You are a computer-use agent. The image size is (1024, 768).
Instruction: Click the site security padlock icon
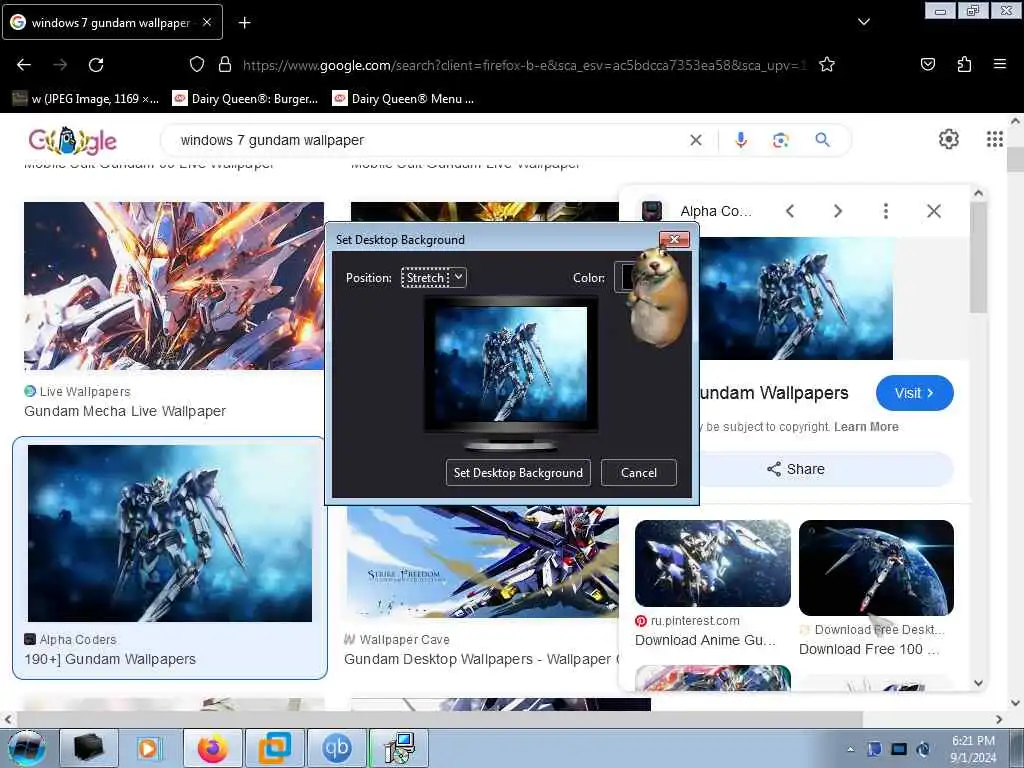(225, 64)
